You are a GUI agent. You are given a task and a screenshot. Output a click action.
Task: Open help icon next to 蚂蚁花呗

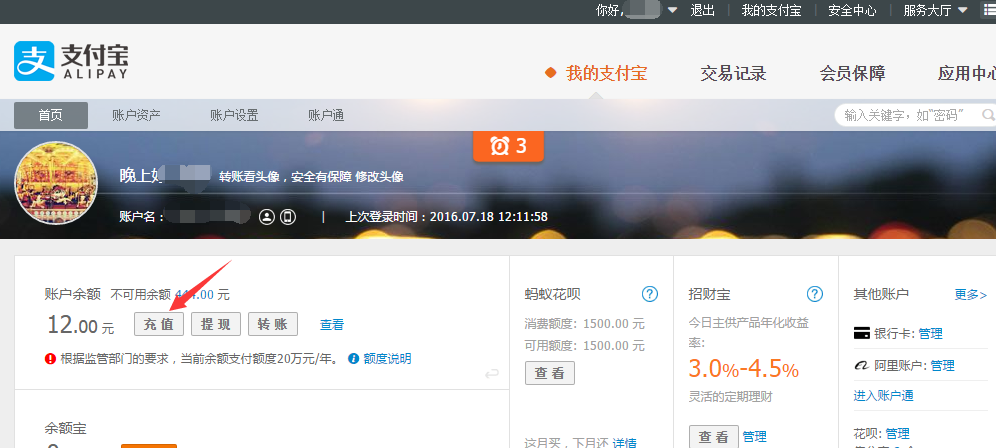pos(649,294)
